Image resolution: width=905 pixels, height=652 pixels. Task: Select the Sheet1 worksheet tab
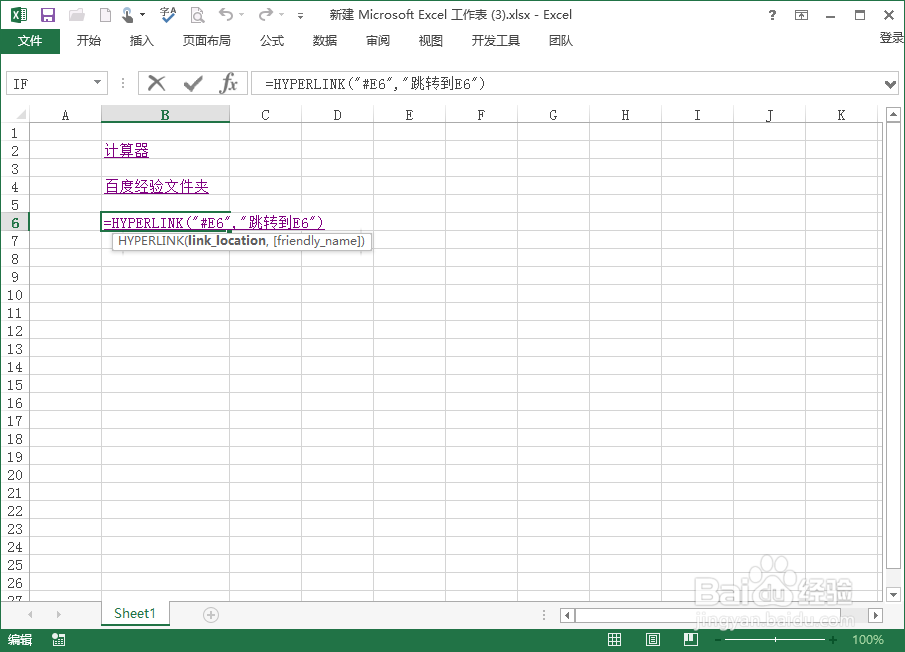point(135,613)
